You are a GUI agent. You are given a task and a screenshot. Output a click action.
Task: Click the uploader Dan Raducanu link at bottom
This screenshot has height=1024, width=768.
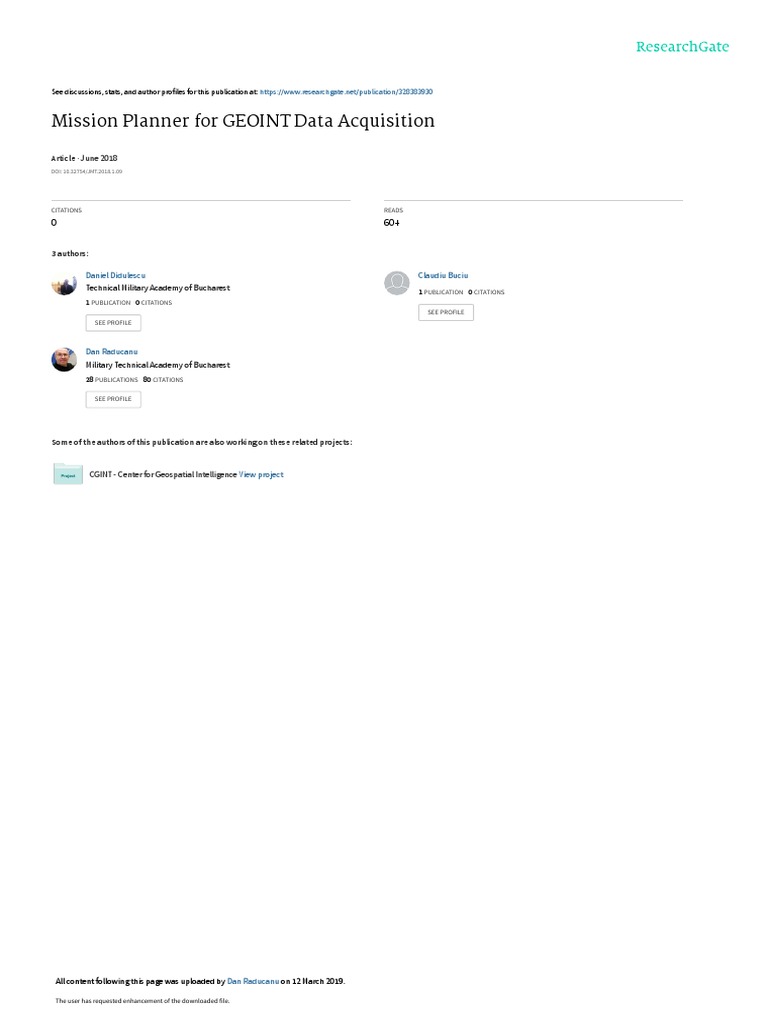click(253, 981)
